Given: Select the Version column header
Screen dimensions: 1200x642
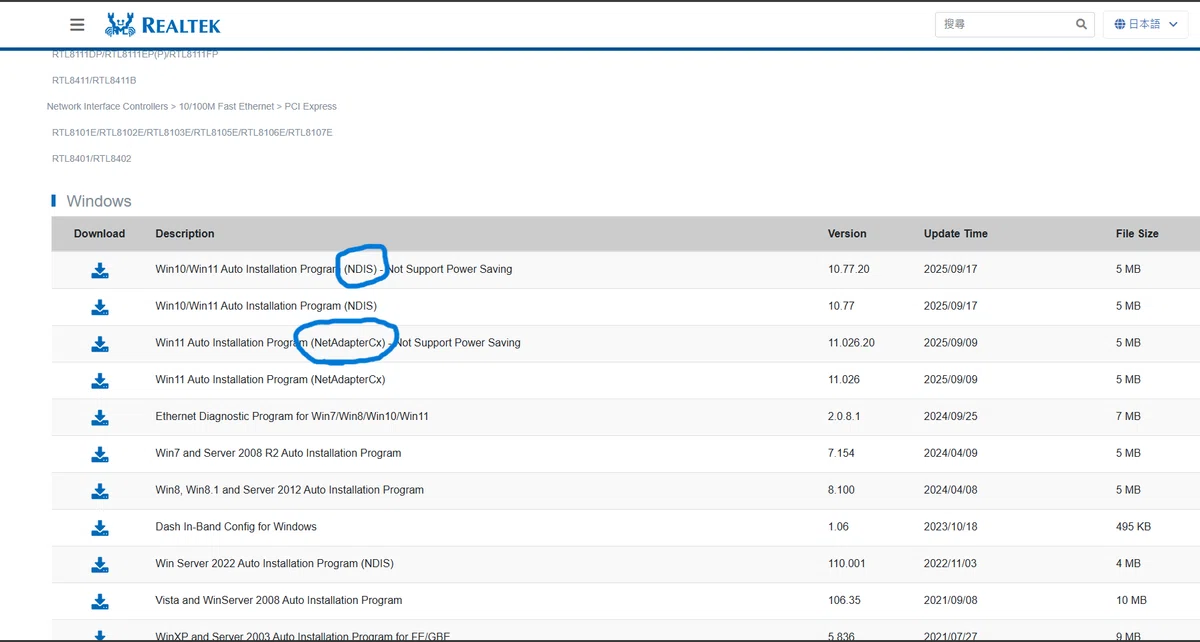Looking at the screenshot, I should [847, 234].
